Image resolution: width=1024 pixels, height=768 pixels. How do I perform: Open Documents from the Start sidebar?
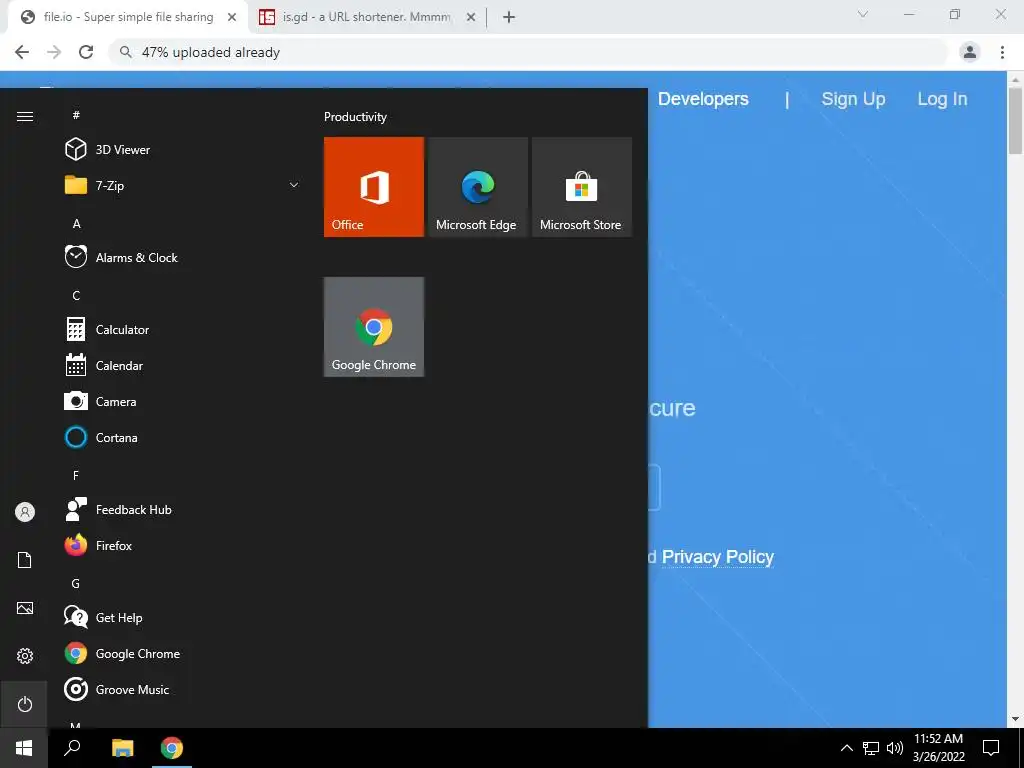click(25, 560)
